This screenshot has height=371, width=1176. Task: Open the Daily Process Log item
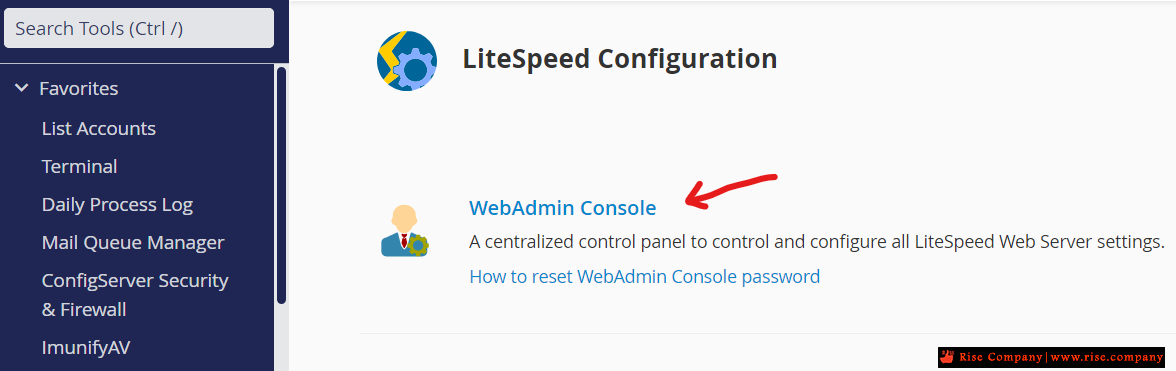tap(118, 205)
